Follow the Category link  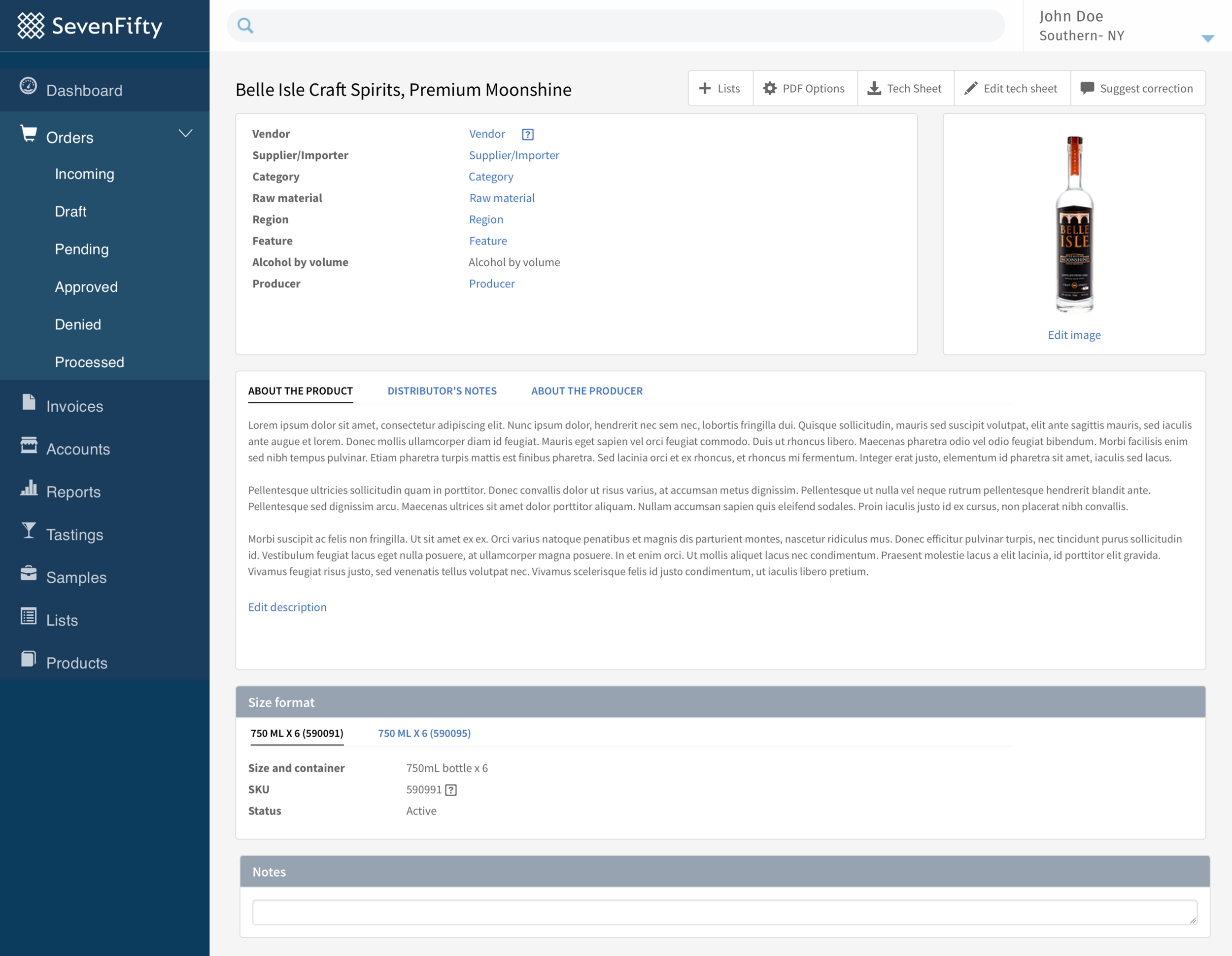pos(491,177)
